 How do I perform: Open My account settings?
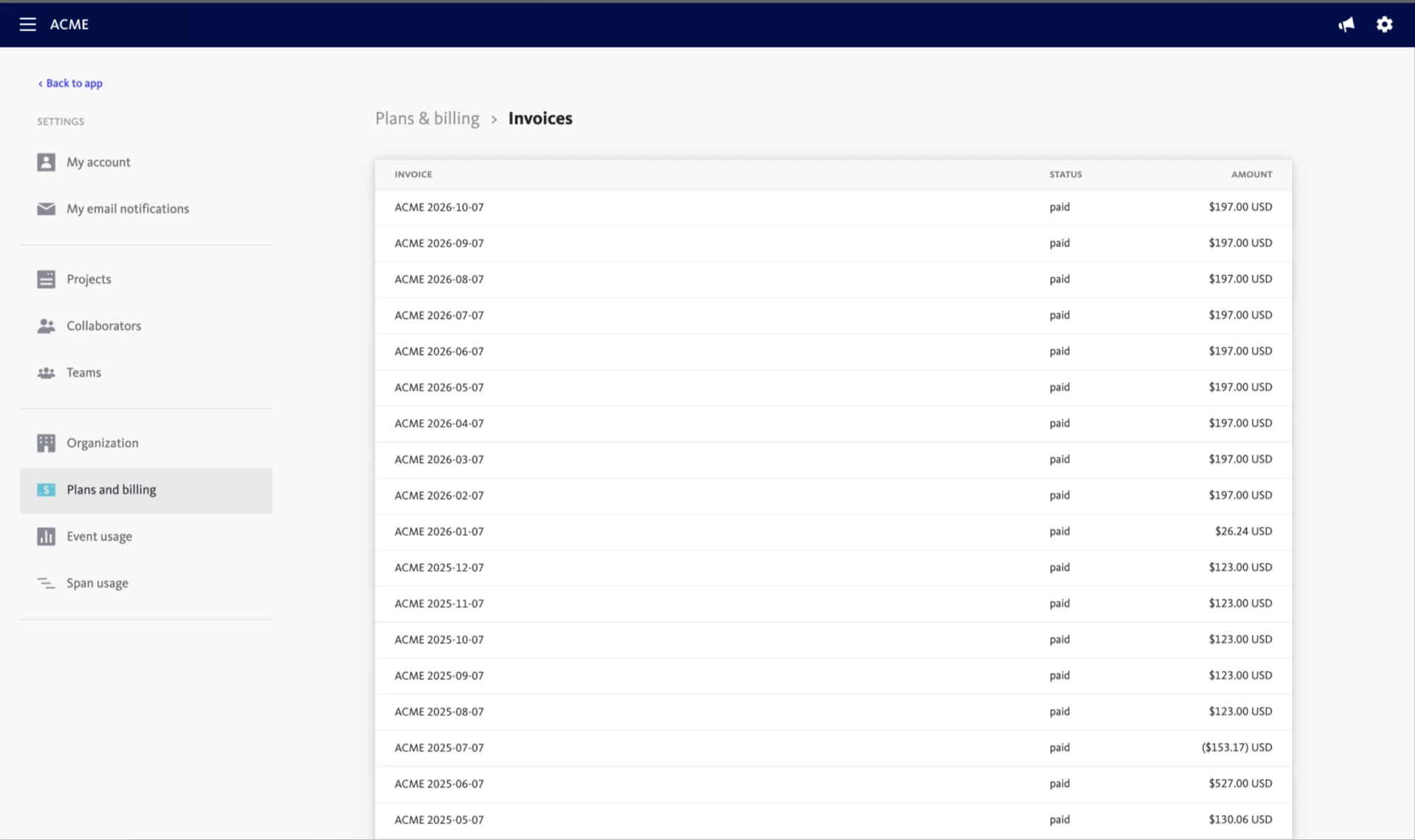pos(99,162)
